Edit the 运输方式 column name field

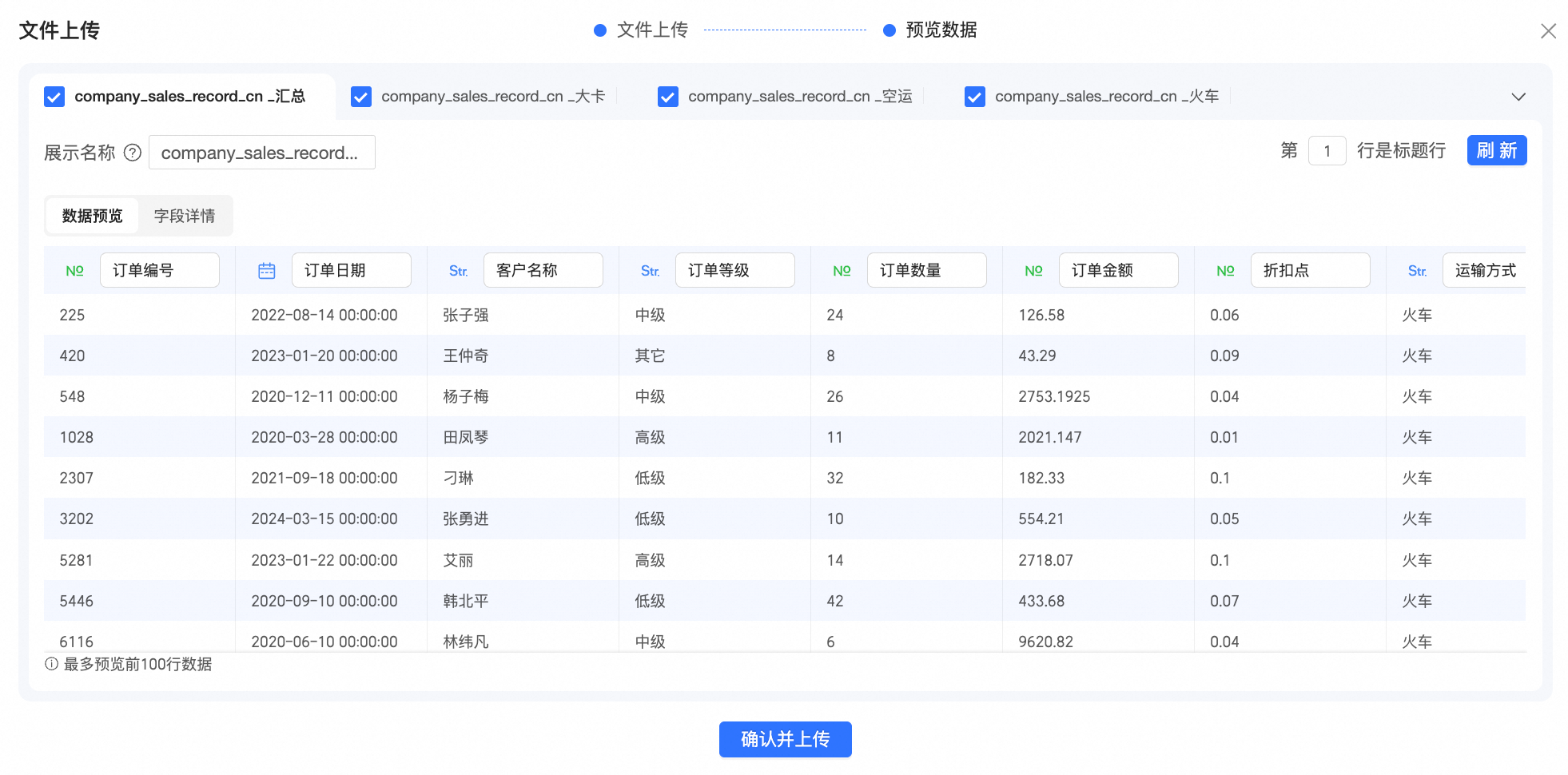1484,270
